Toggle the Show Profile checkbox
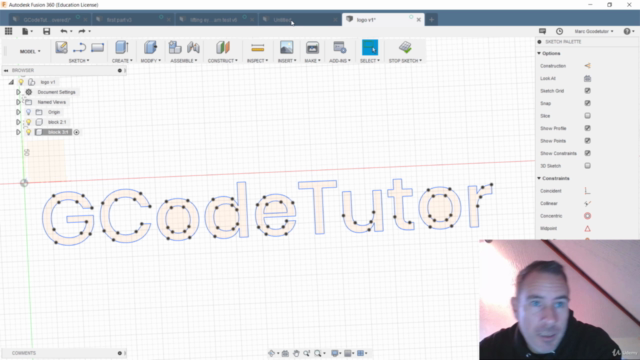 click(587, 128)
